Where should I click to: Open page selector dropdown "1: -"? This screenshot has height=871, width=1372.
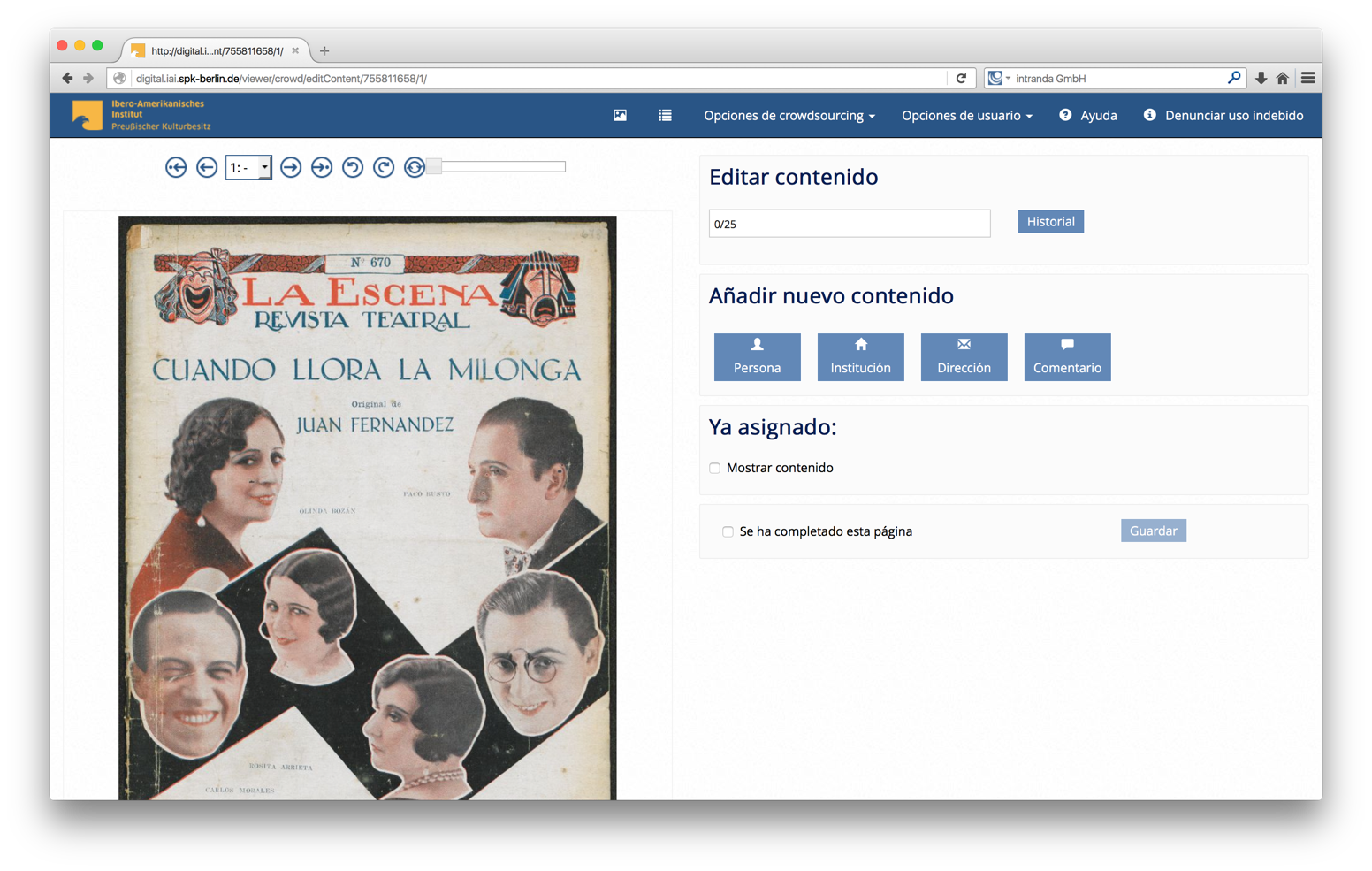click(x=248, y=167)
